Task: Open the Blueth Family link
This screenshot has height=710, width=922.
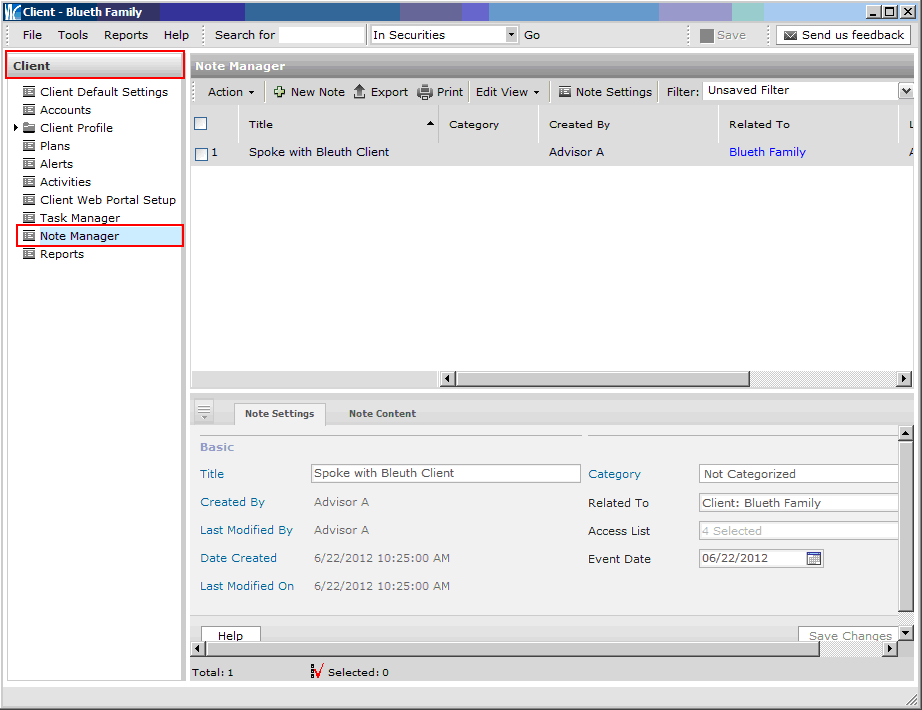Action: [767, 153]
